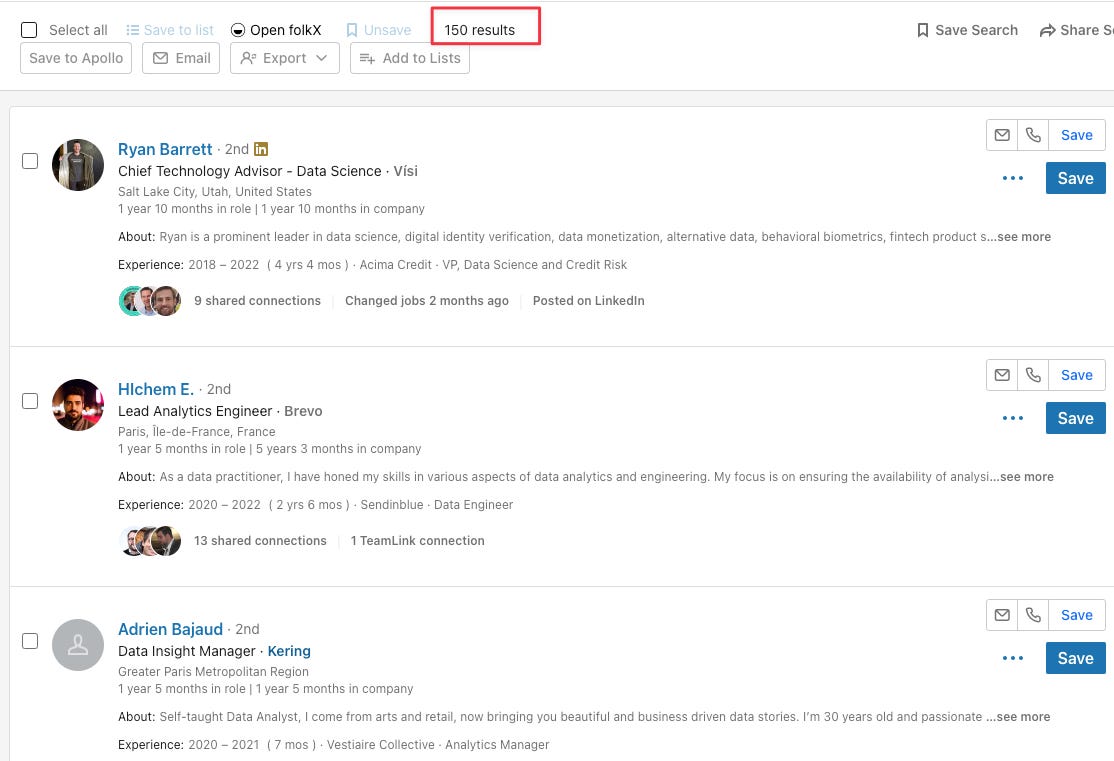Expand see more in Adrien Bajaud's About

pos(1023,718)
